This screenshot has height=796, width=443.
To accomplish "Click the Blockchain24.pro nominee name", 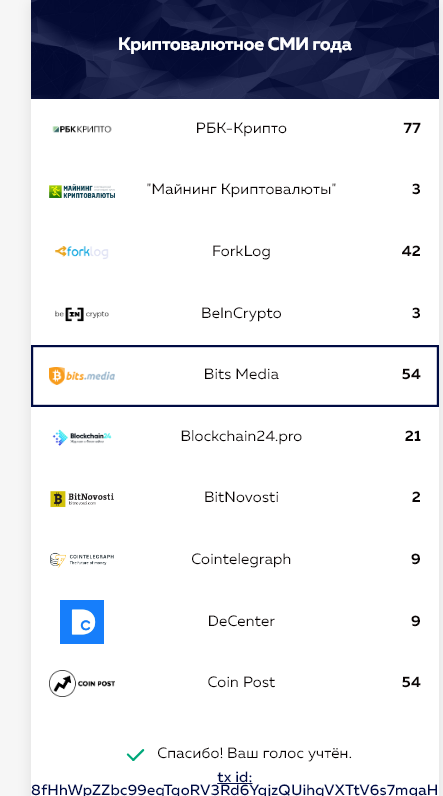I will coord(241,436).
